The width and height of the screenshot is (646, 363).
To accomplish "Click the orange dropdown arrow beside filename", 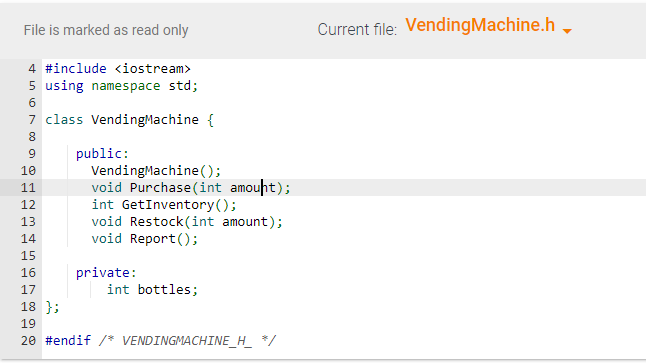I will pyautogui.click(x=567, y=31).
